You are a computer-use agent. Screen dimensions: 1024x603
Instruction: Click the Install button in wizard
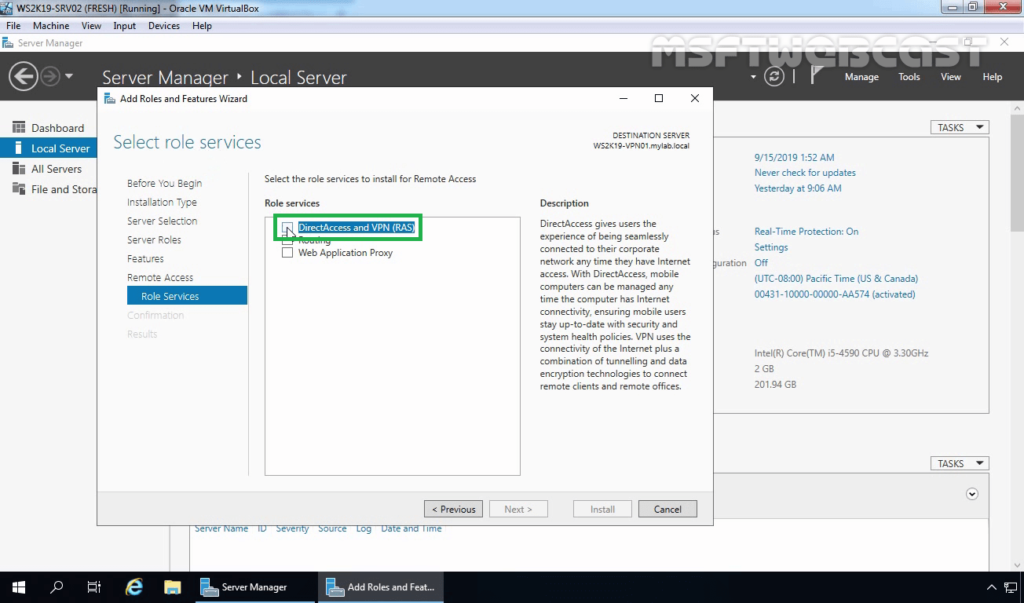tap(602, 509)
